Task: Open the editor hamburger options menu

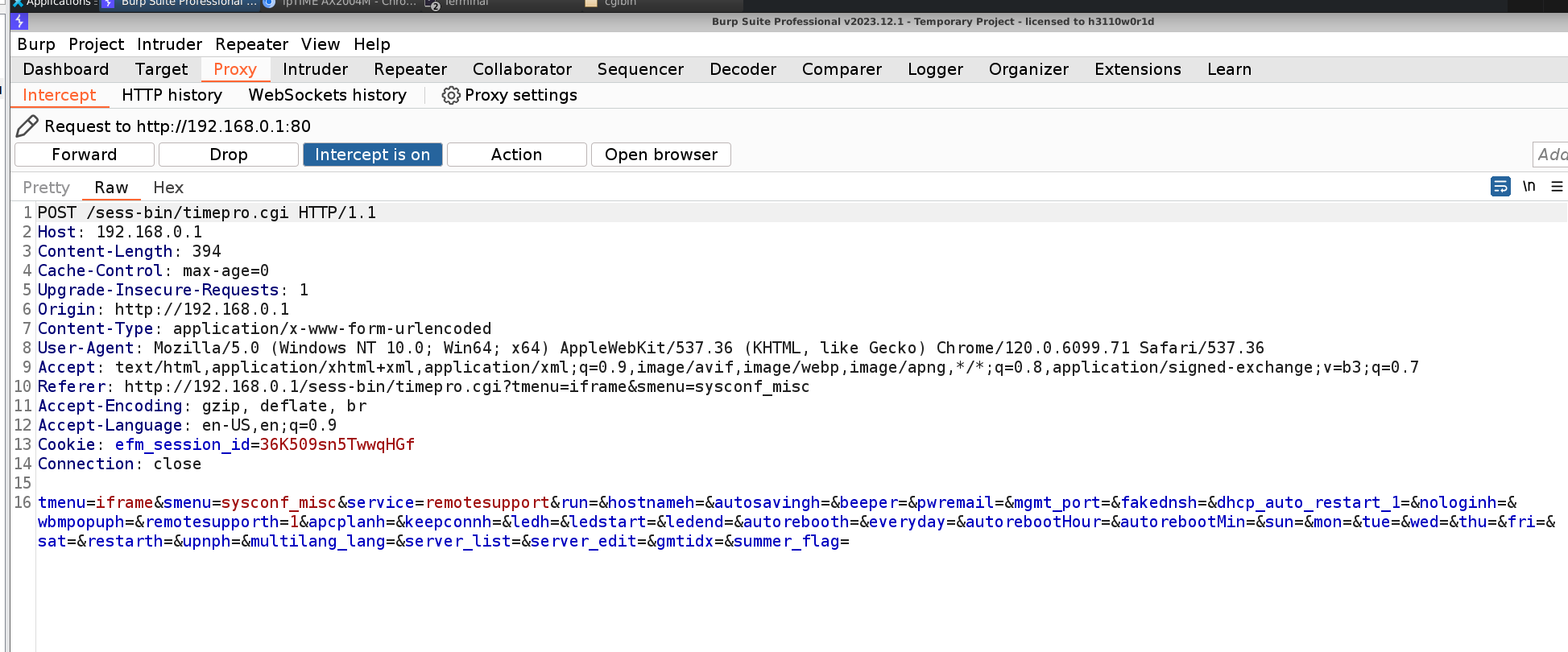Action: (1557, 187)
